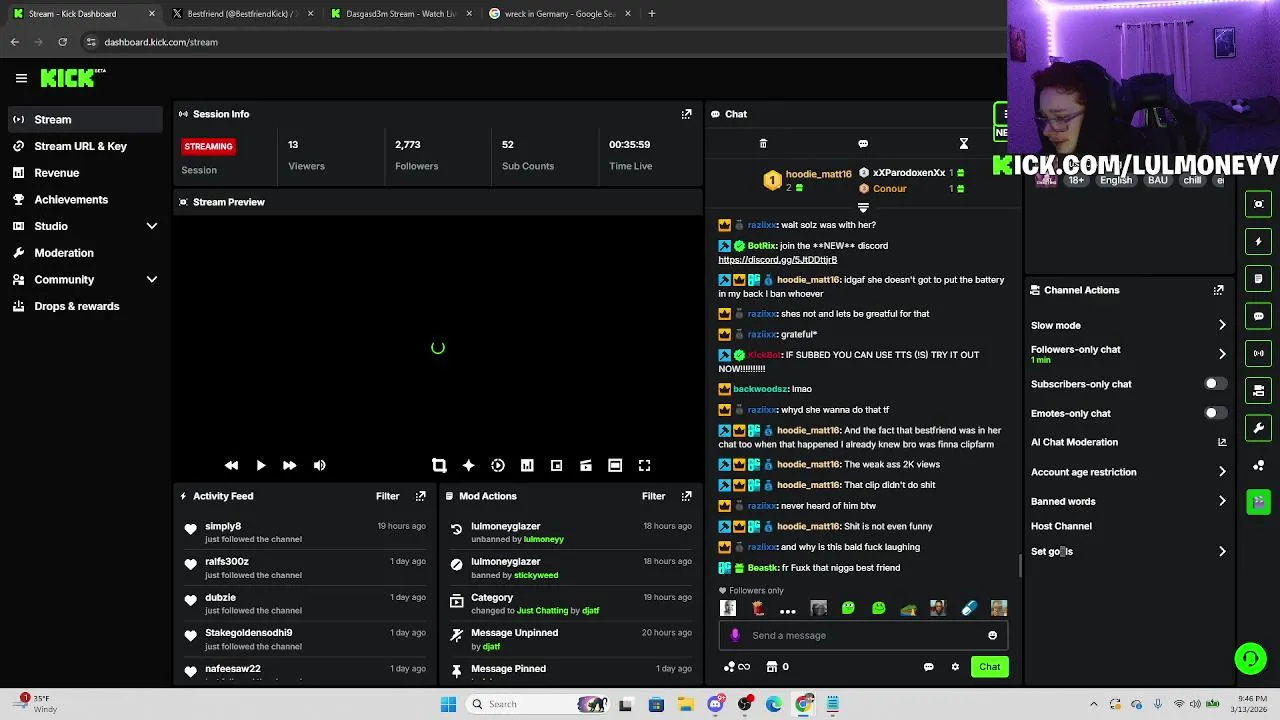Viewport: 1280px width, 720px height.
Task: Click the picture-in-picture icon in preview controls
Action: (x=556, y=465)
